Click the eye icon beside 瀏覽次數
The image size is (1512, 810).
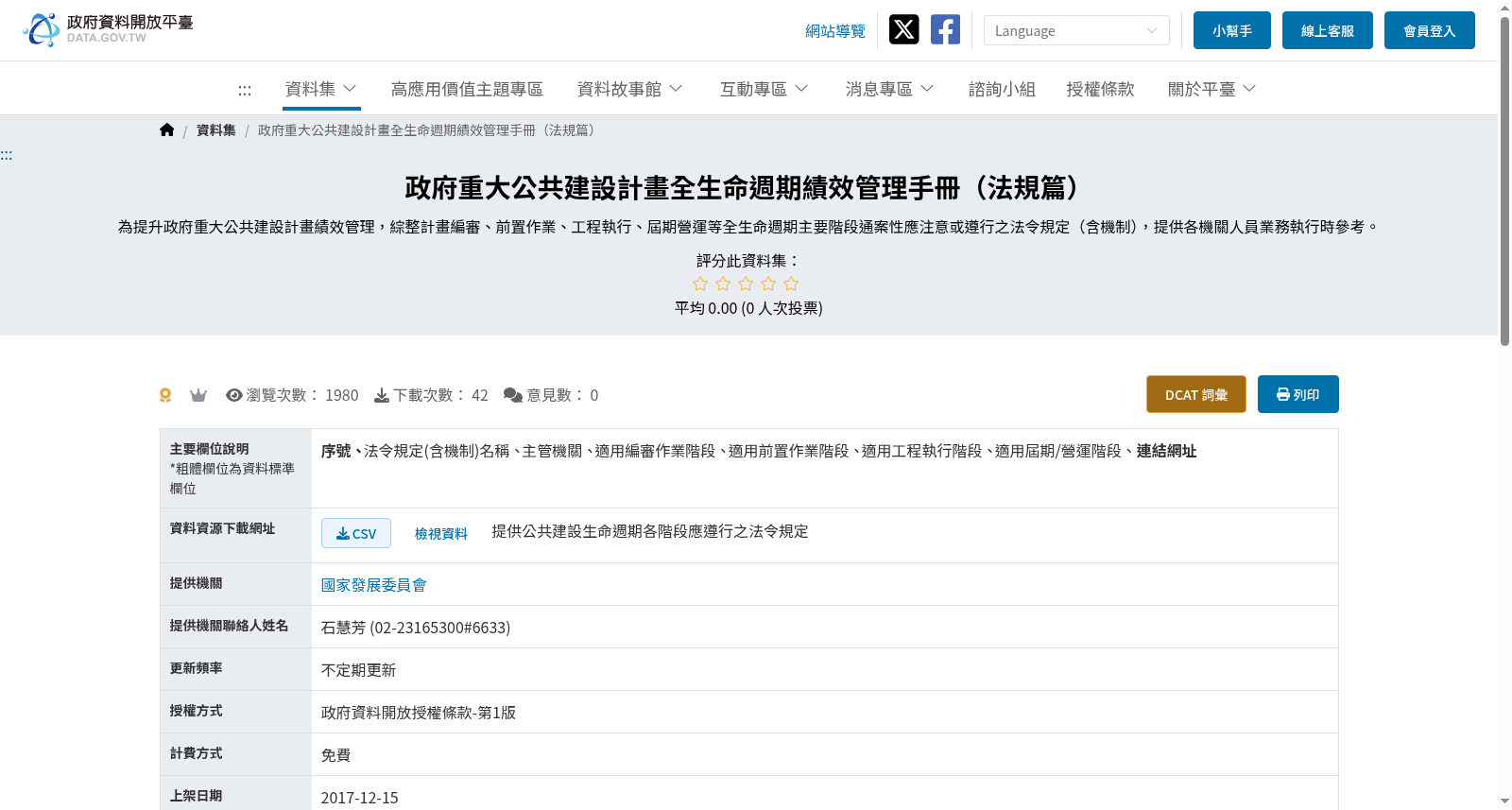point(234,395)
